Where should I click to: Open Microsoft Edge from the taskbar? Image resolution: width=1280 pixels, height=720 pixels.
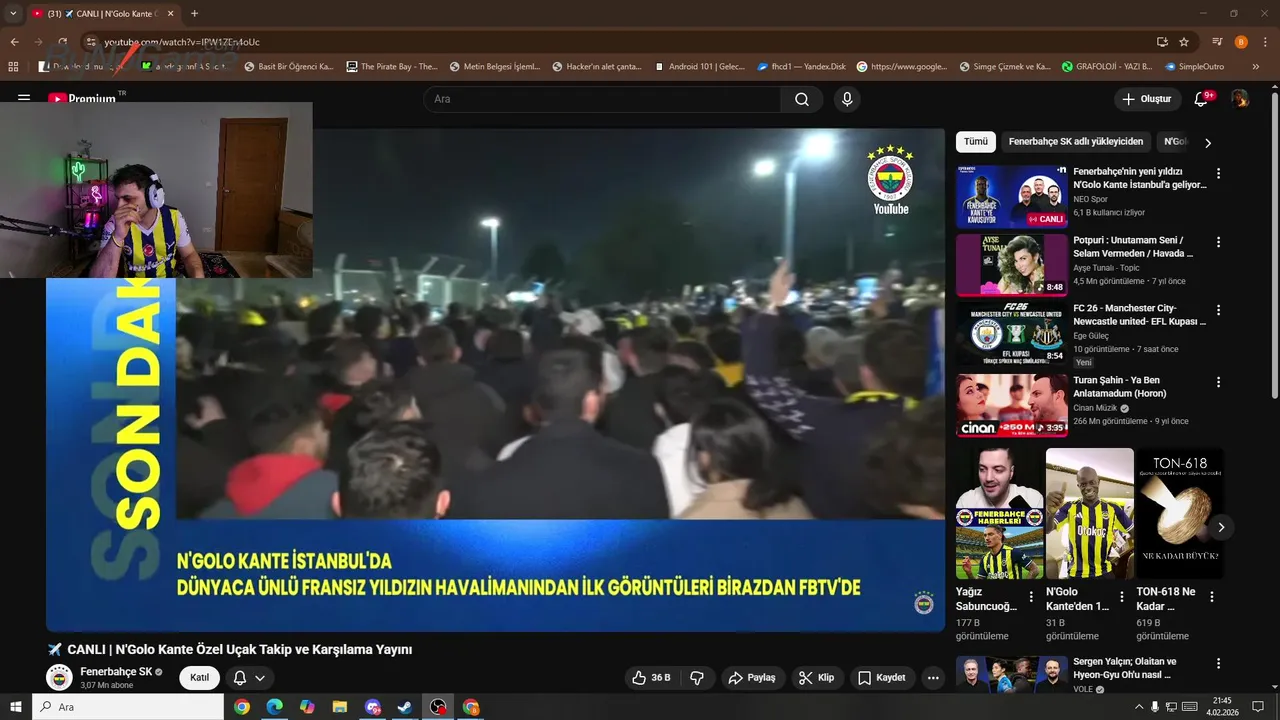tap(275, 707)
